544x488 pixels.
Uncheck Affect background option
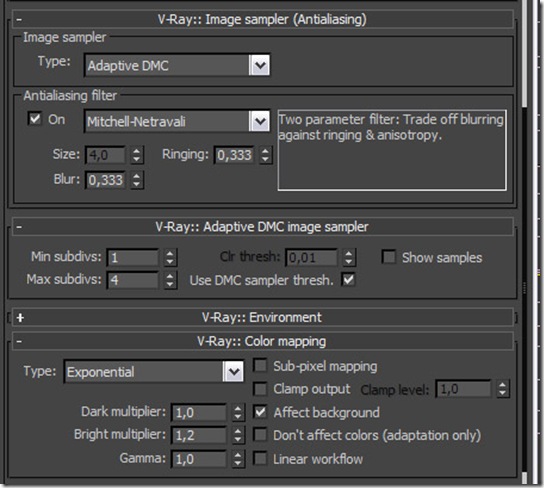click(x=260, y=412)
